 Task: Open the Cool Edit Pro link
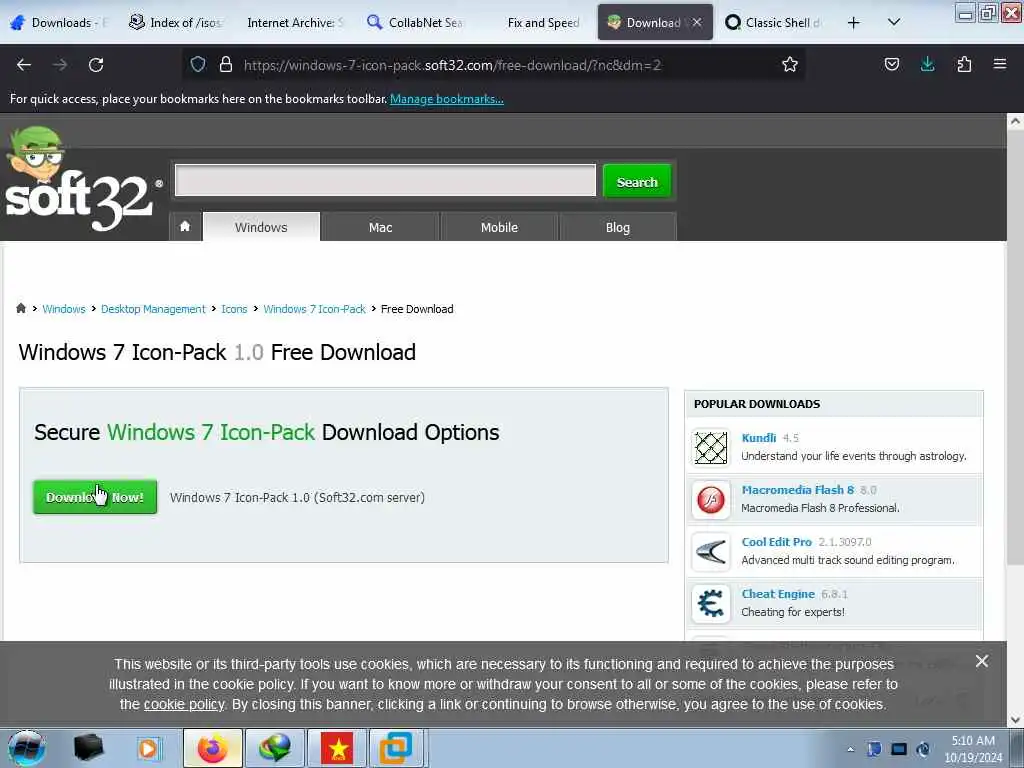776,541
